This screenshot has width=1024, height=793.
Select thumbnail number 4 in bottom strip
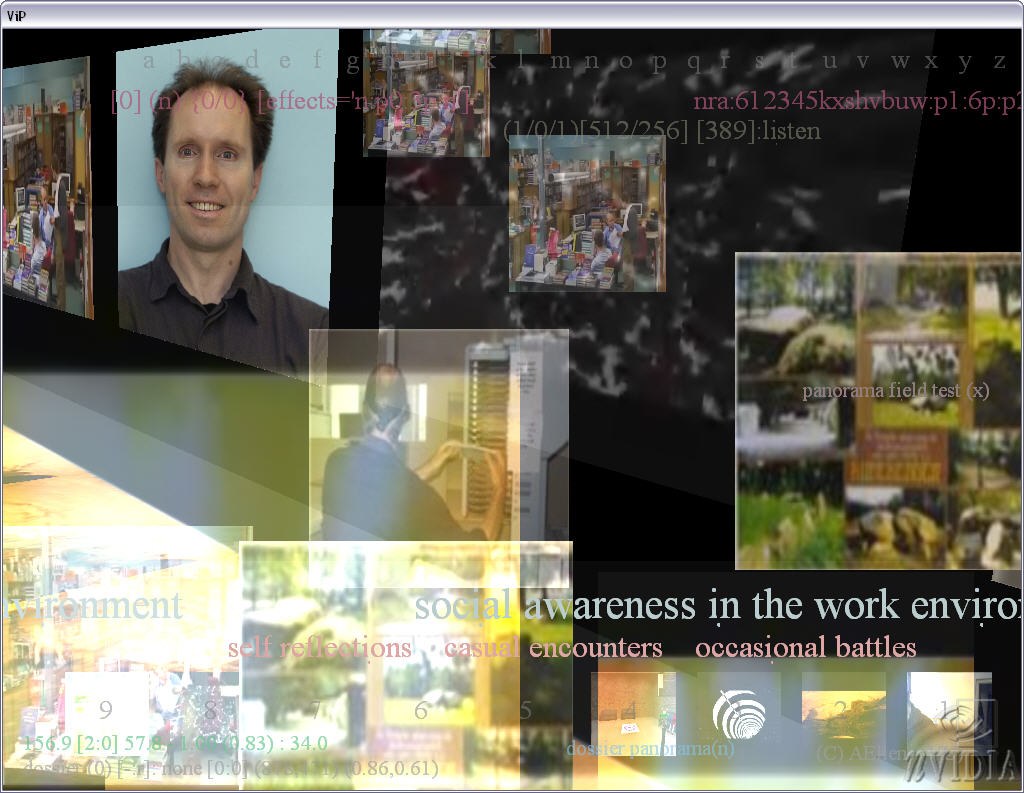pos(630,710)
